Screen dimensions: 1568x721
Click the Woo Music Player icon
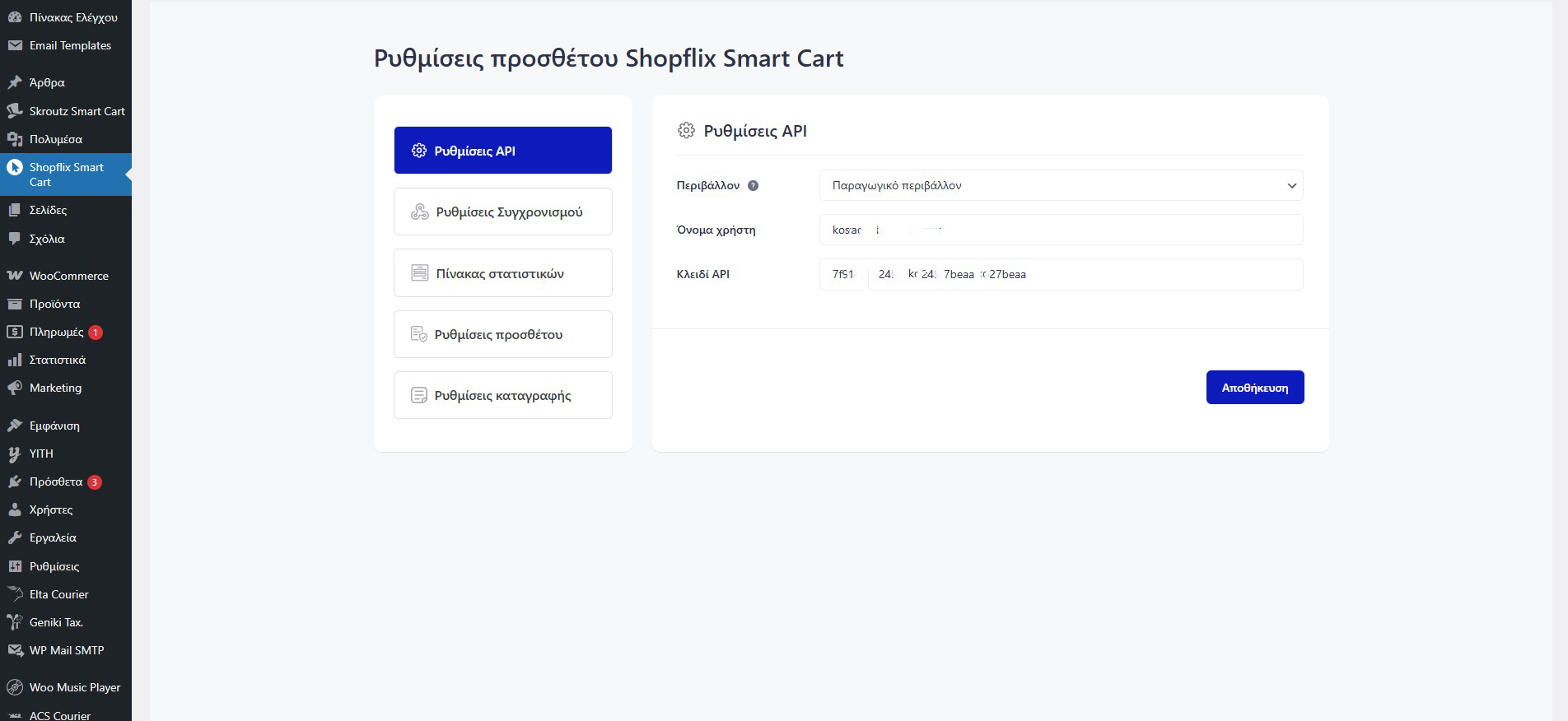(x=14, y=687)
